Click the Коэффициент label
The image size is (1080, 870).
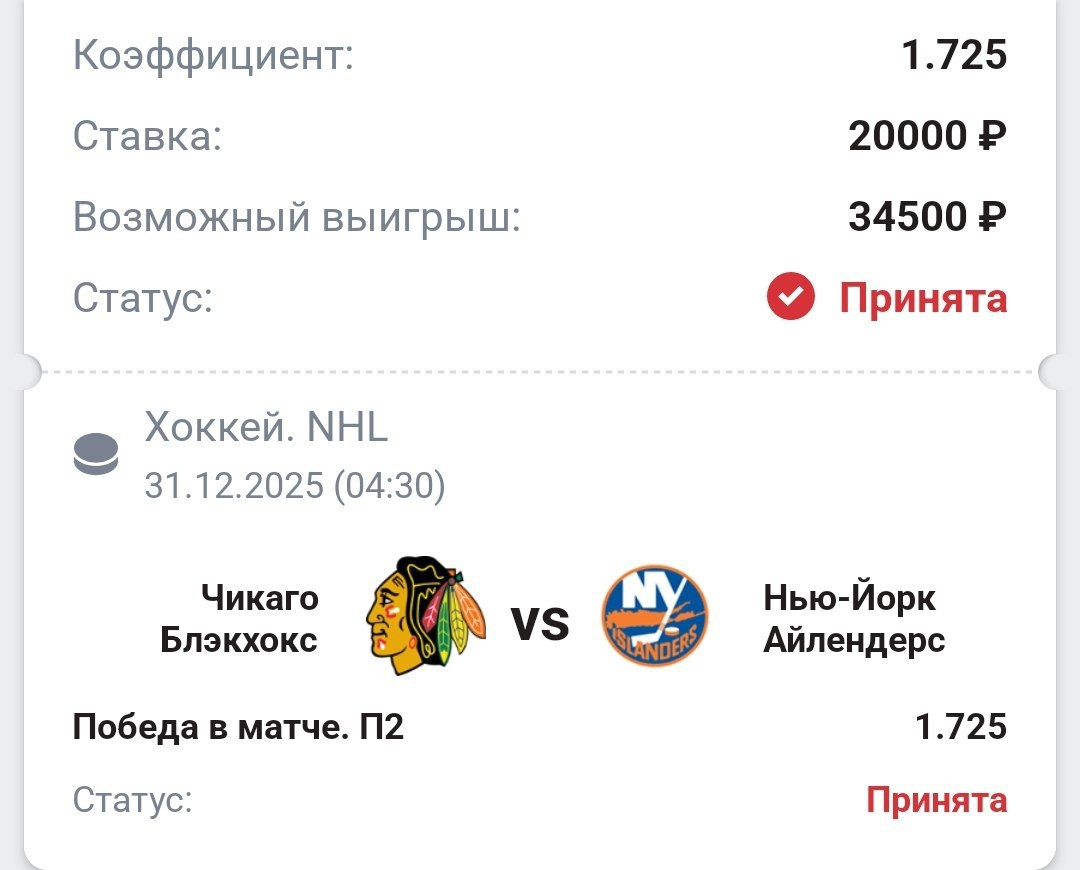(213, 56)
